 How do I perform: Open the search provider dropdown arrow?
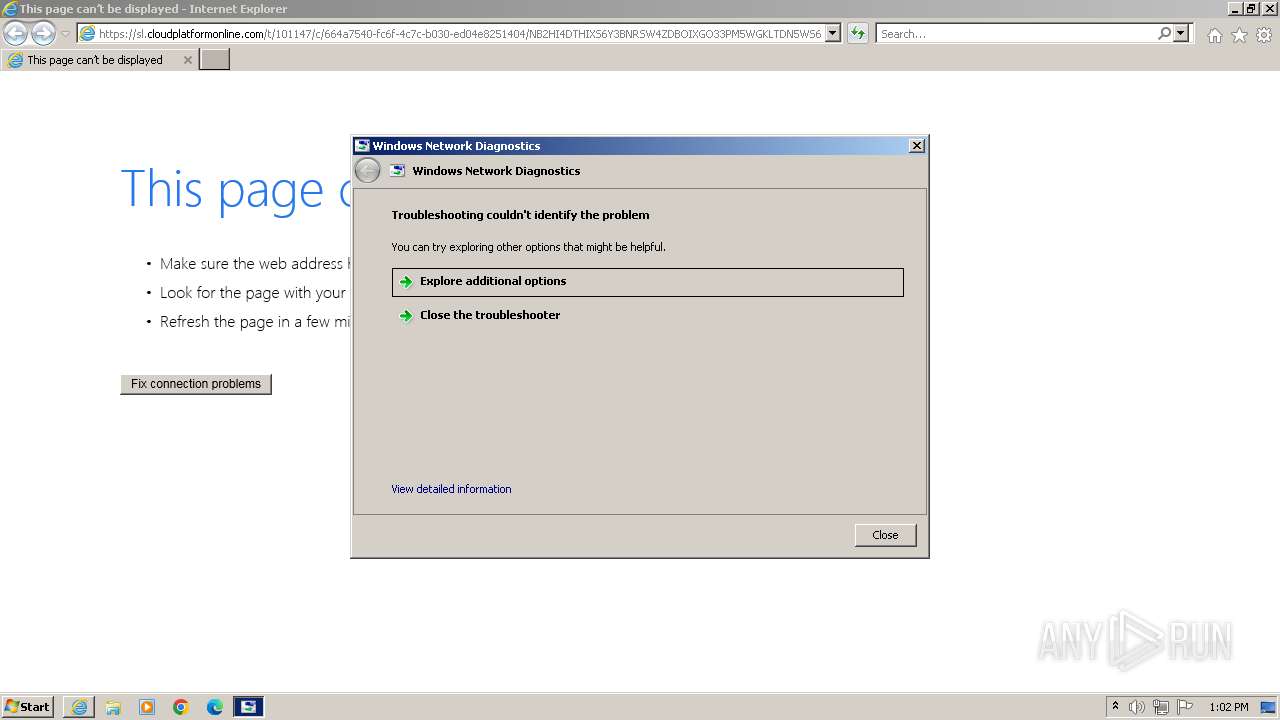tap(1181, 34)
